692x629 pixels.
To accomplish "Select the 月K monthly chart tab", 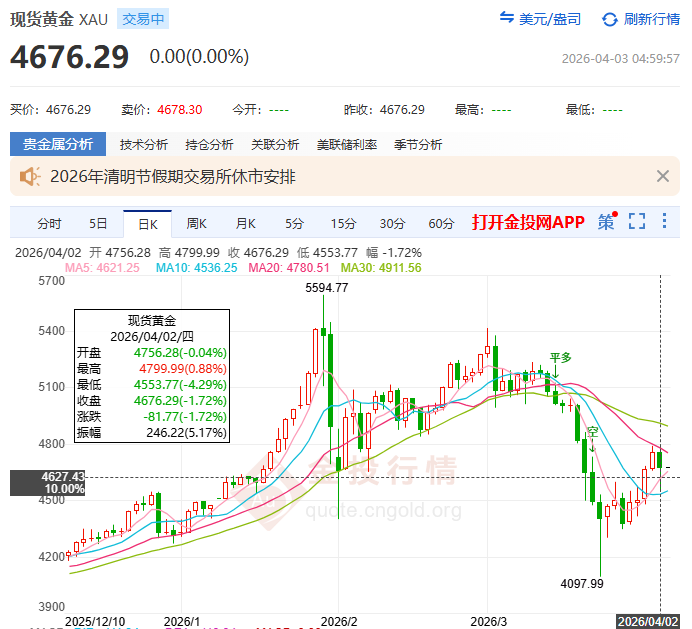I will pyautogui.click(x=245, y=223).
